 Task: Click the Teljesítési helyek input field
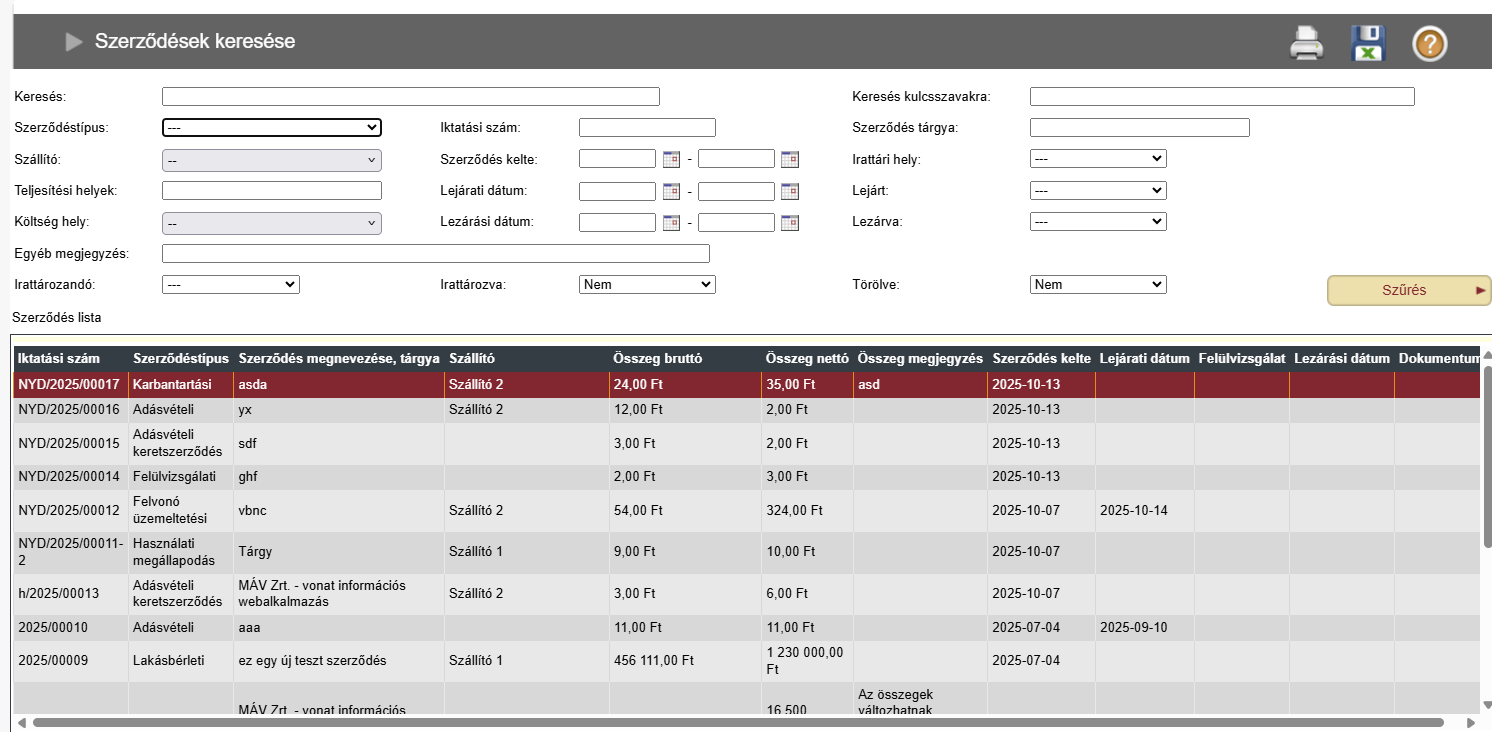tap(272, 191)
